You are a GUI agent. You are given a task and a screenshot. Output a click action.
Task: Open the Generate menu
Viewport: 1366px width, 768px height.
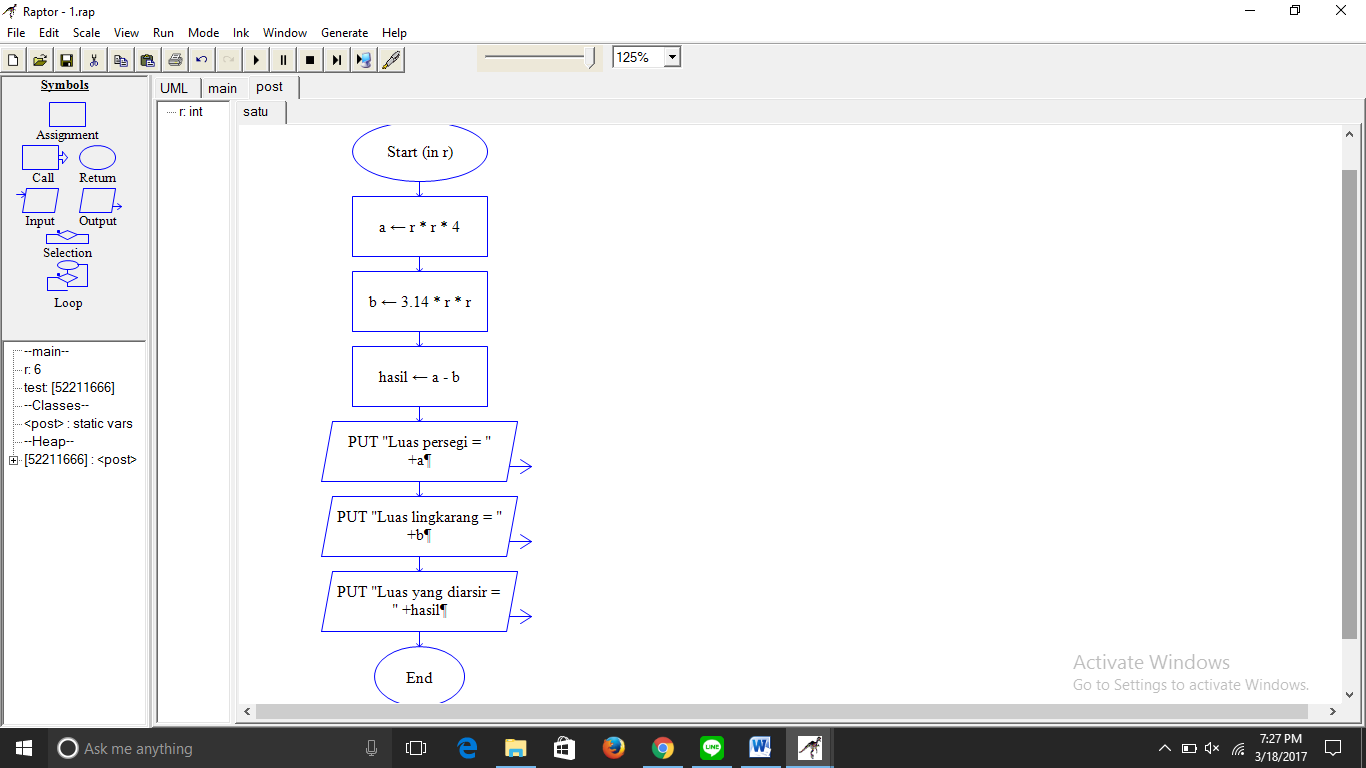click(x=345, y=33)
